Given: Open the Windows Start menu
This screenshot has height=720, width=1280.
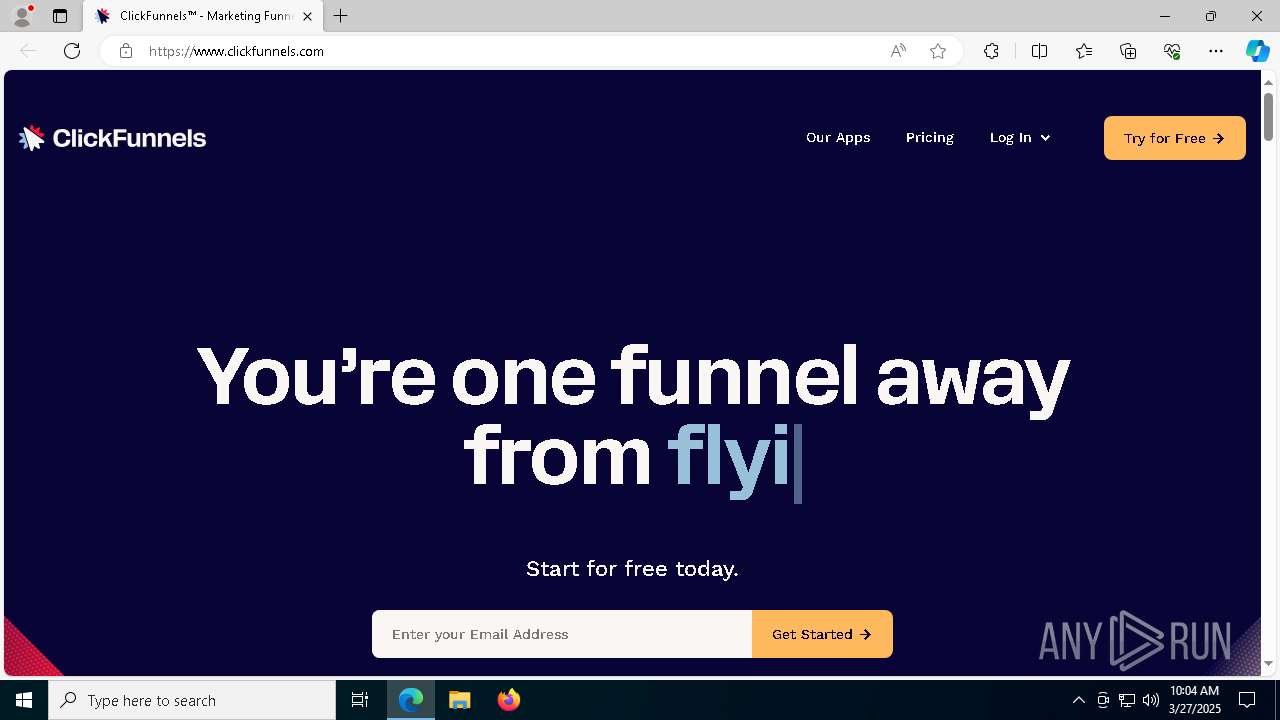Looking at the screenshot, I should pyautogui.click(x=24, y=700).
